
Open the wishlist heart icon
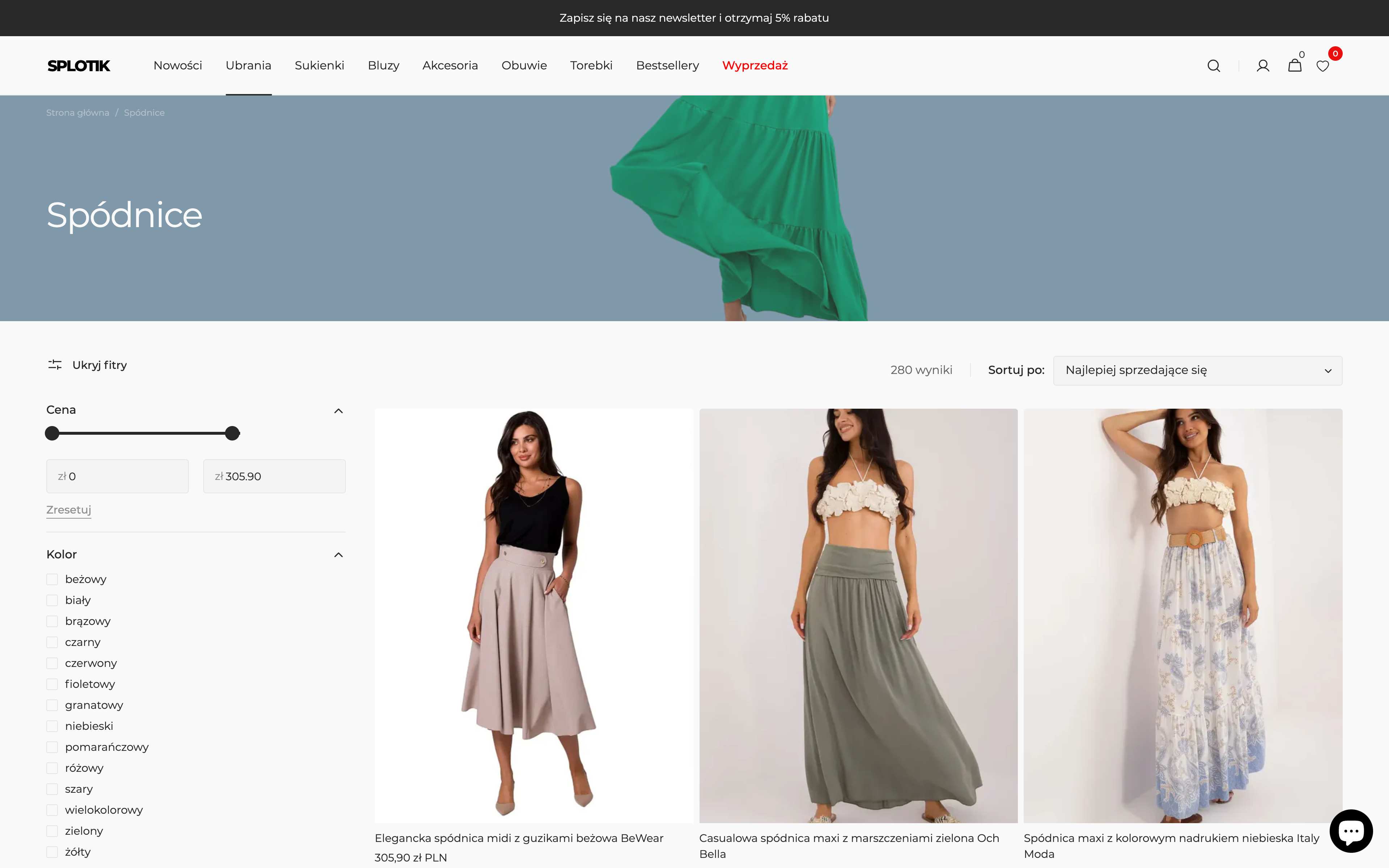pyautogui.click(x=1322, y=66)
